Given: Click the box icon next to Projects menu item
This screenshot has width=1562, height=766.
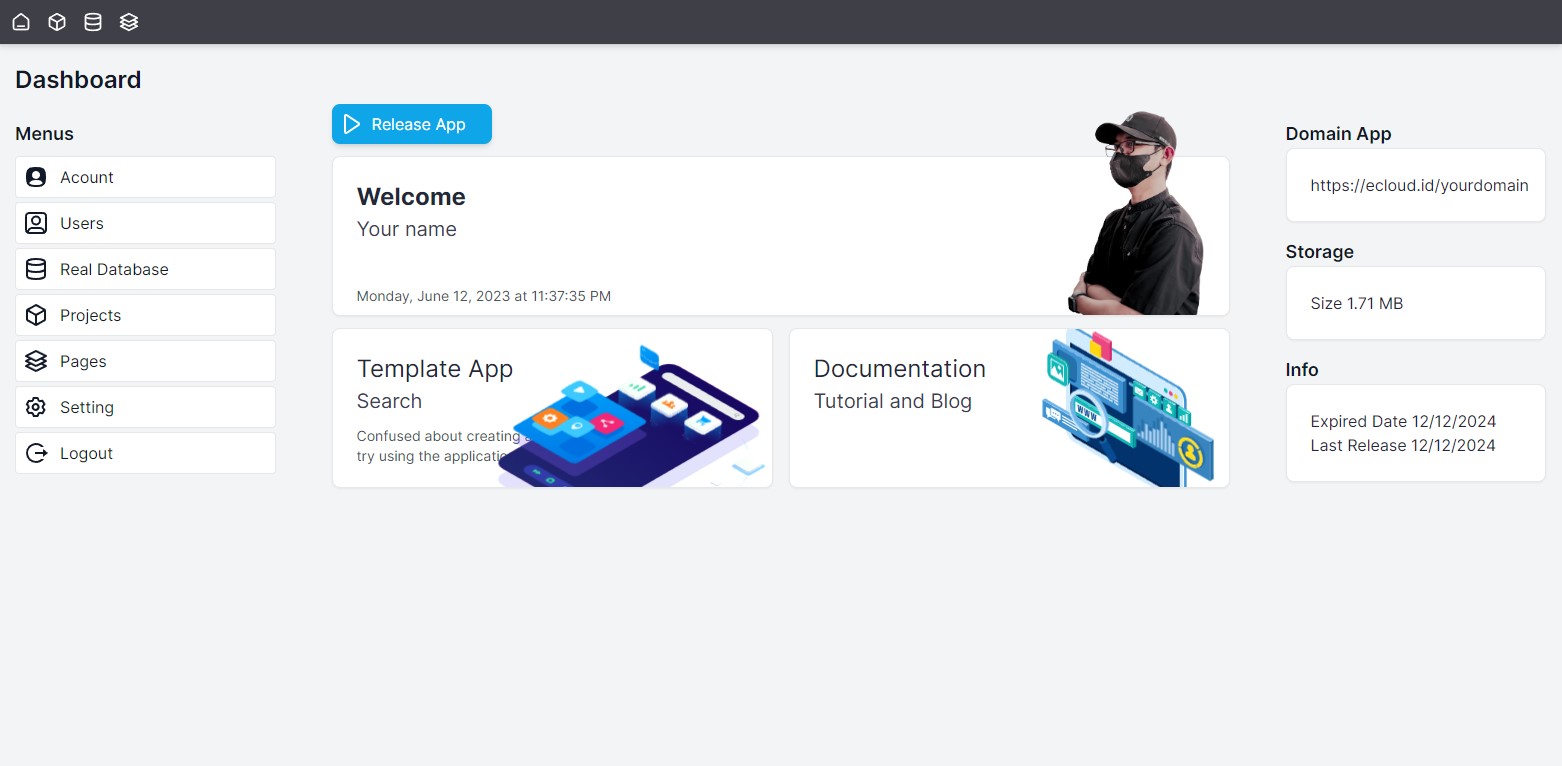Looking at the screenshot, I should pos(36,315).
